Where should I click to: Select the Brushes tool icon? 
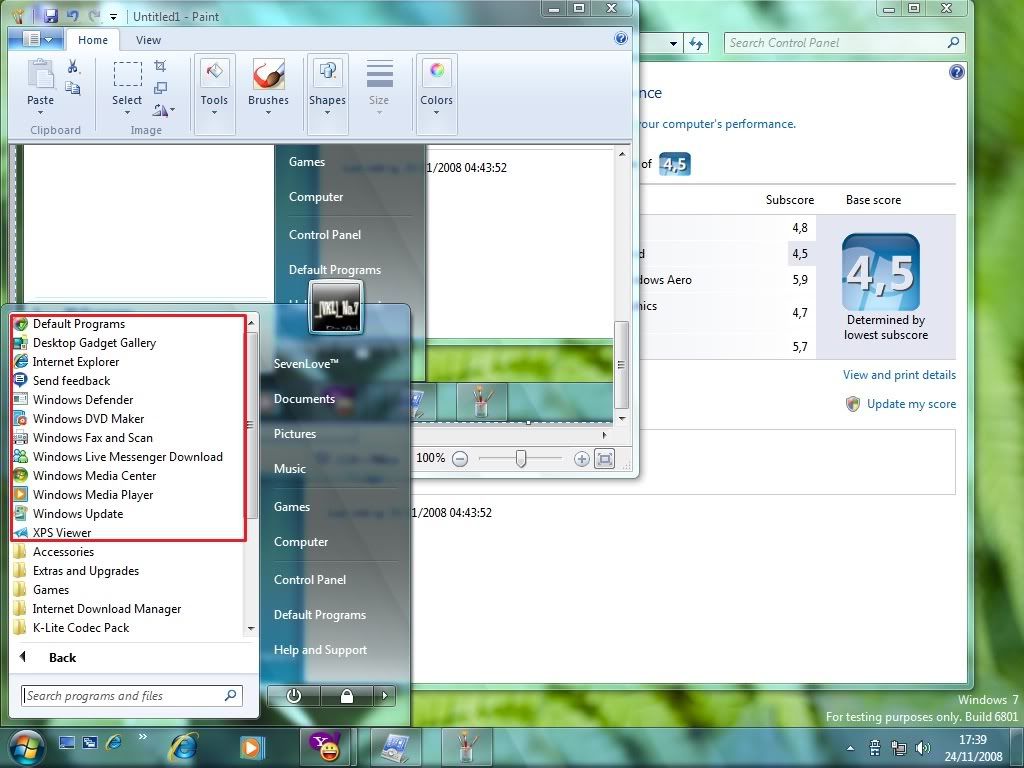coord(268,74)
